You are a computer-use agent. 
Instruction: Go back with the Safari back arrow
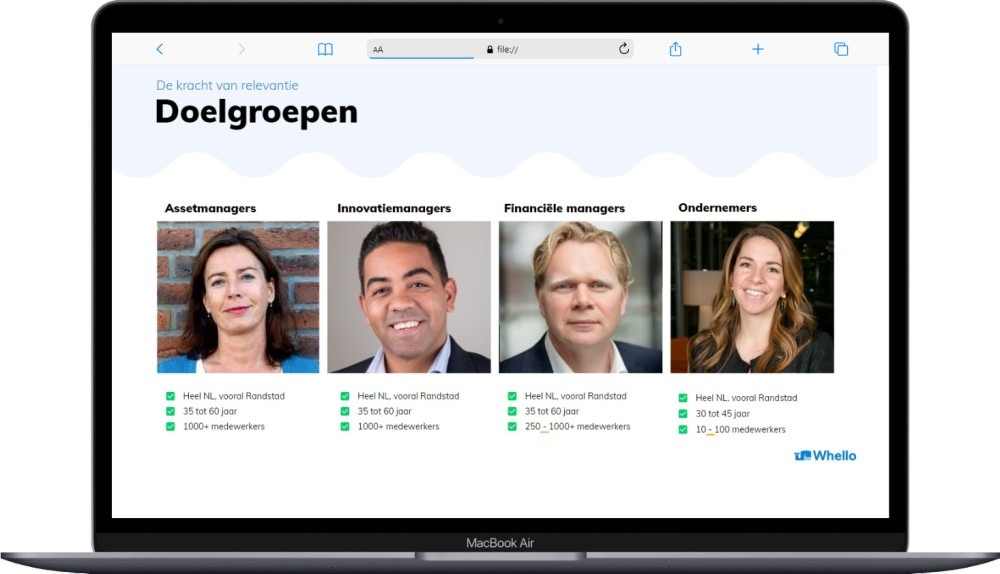tap(159, 49)
